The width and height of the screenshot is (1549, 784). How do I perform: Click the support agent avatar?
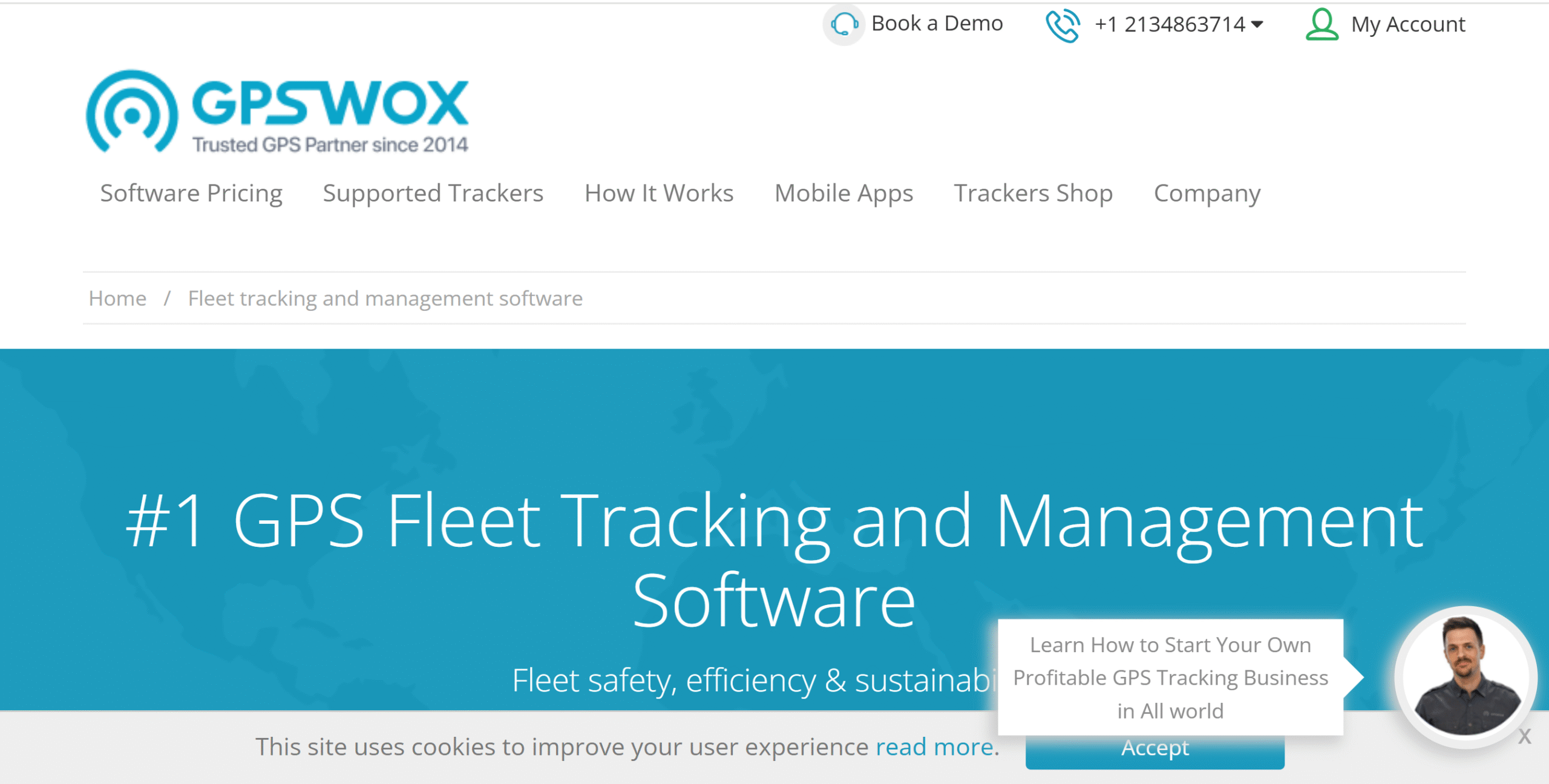click(1465, 676)
